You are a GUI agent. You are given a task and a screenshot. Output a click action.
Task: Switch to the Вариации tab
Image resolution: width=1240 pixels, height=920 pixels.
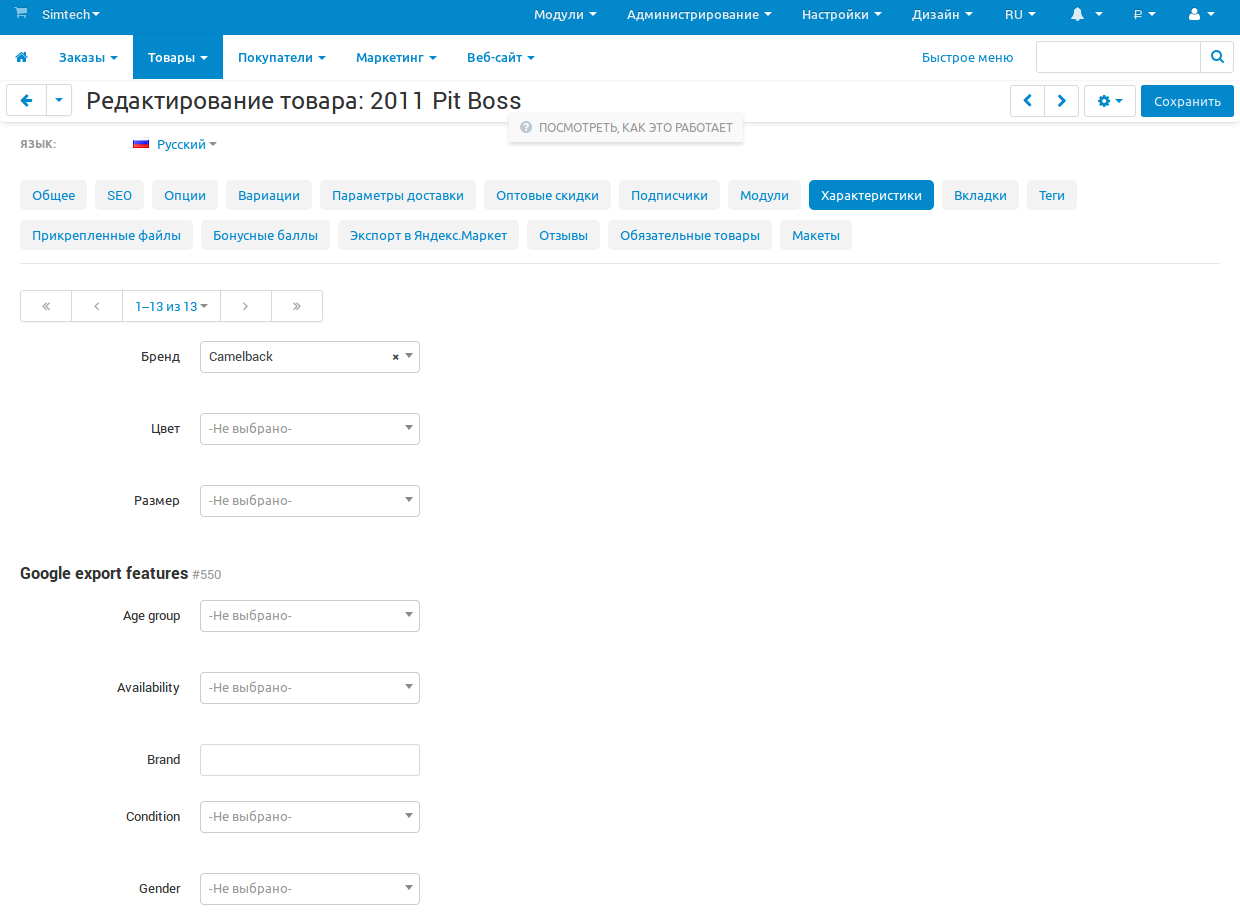pos(269,195)
